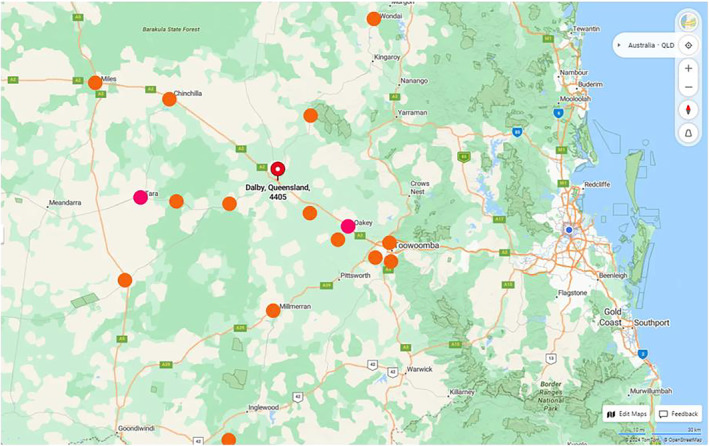Viewport: 709px width, 446px height.
Task: Reset orientation using the compass icon
Action: [688, 110]
